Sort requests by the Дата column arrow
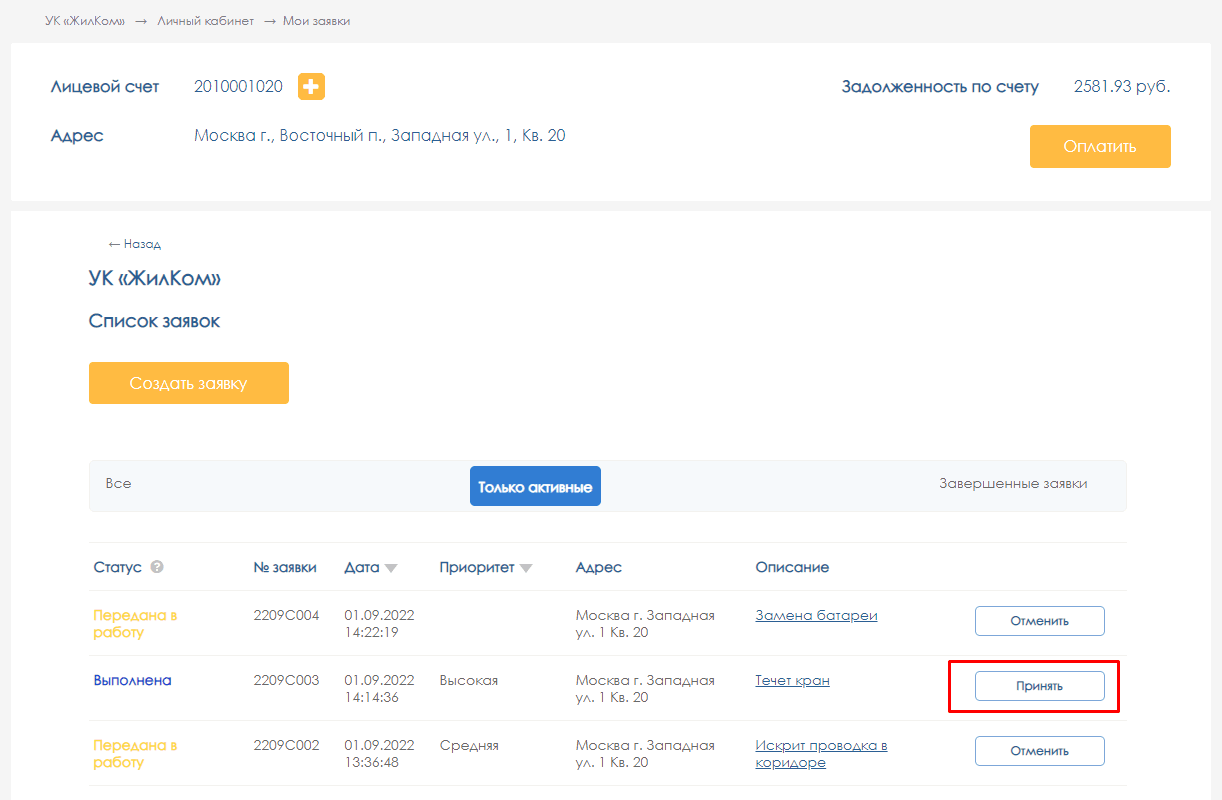This screenshot has width=1222, height=800. point(391,568)
